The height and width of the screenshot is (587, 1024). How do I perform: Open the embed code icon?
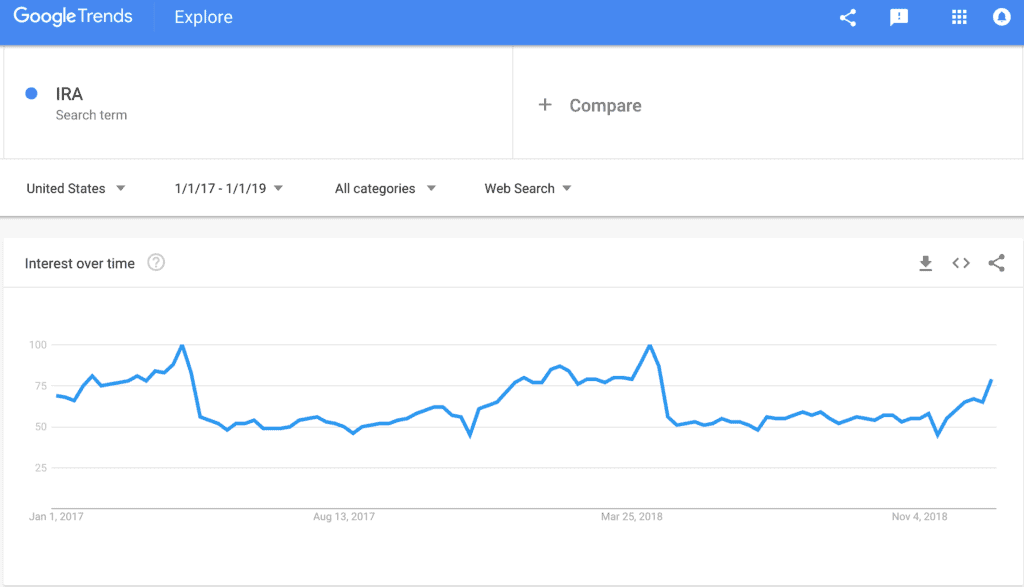[x=961, y=263]
